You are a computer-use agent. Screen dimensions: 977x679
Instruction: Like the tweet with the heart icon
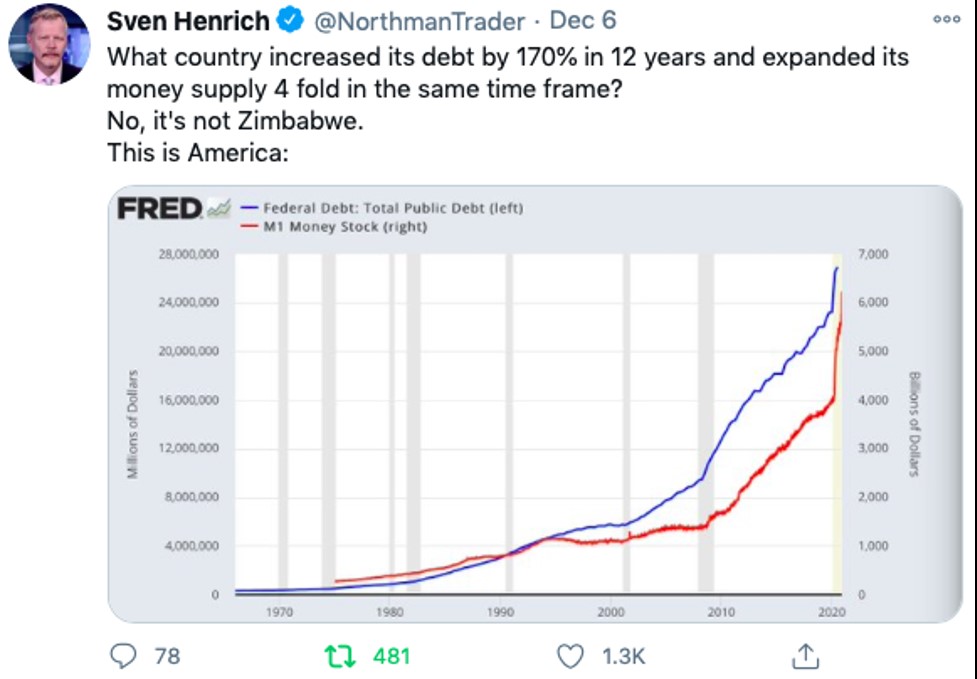569,655
